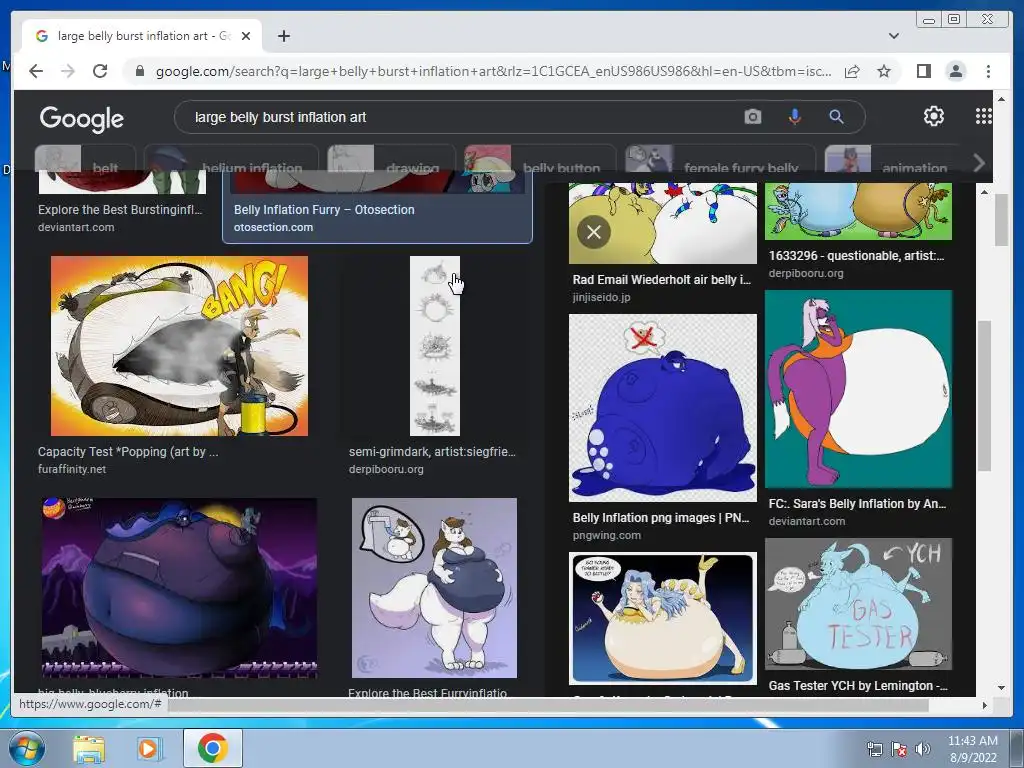Open 'Capacity Test *Popping' image thumbnail
The width and height of the screenshot is (1024, 768).
pyautogui.click(x=179, y=345)
